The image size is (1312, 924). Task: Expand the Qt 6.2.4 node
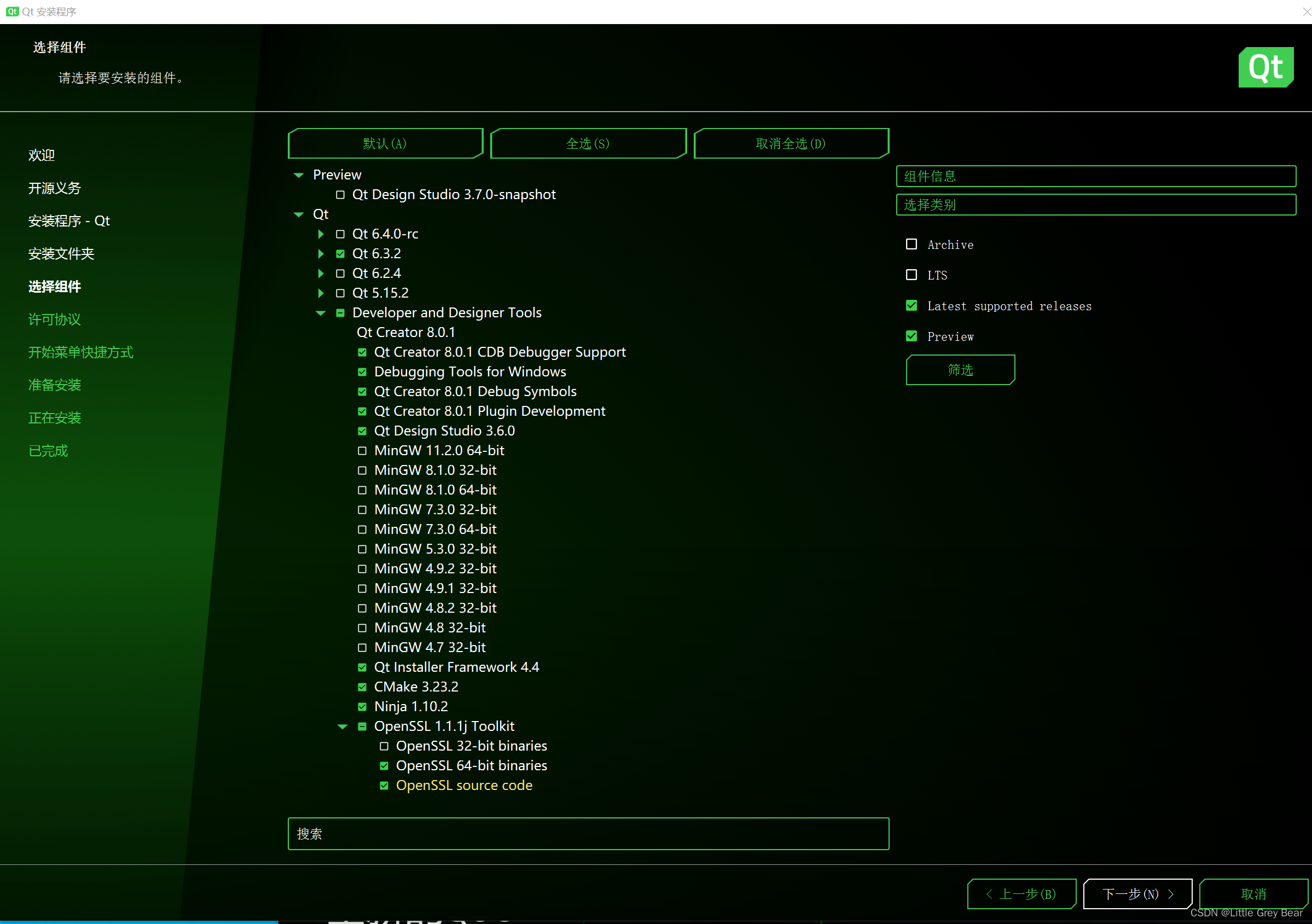(x=321, y=274)
